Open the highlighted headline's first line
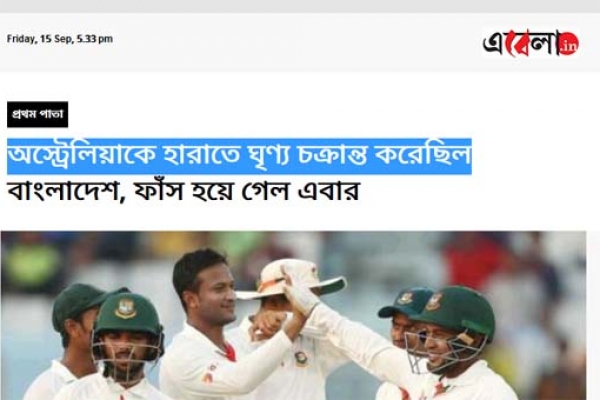Screen dimensions: 600x400 pyautogui.click(x=239, y=156)
